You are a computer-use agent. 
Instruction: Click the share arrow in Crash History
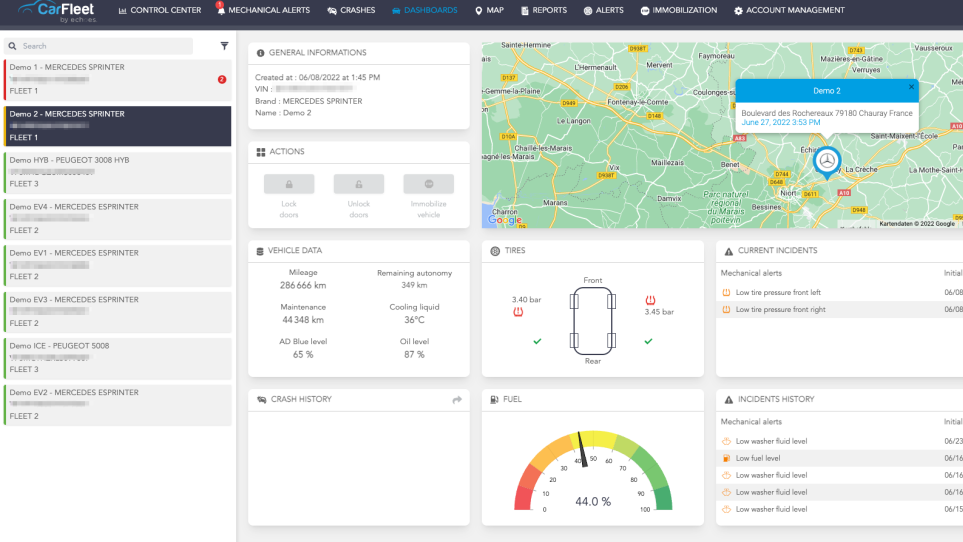coord(457,400)
